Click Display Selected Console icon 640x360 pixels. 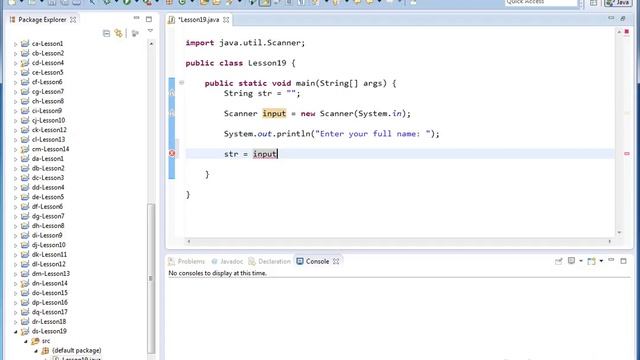coord(571,261)
